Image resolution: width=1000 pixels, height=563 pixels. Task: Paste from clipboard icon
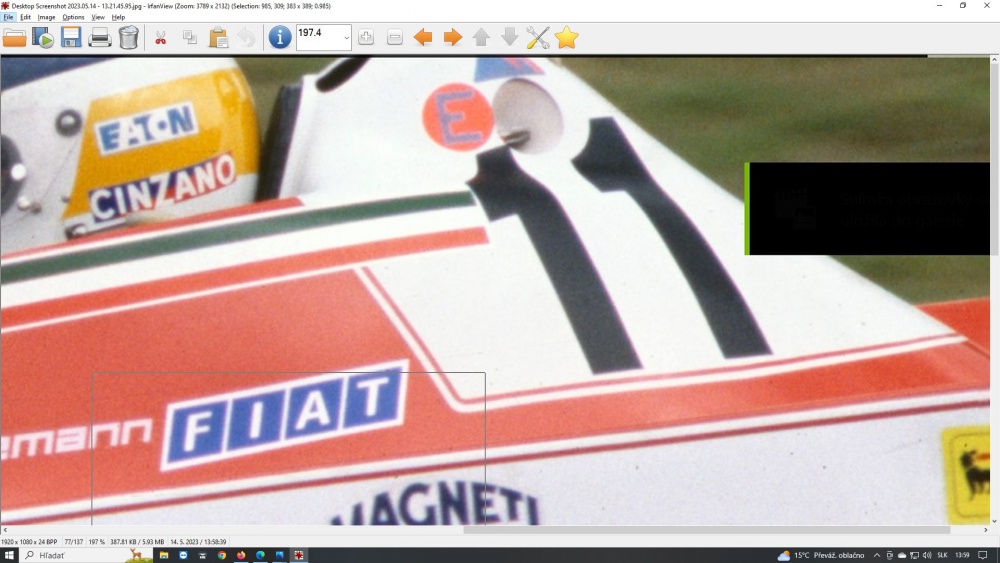(x=218, y=38)
